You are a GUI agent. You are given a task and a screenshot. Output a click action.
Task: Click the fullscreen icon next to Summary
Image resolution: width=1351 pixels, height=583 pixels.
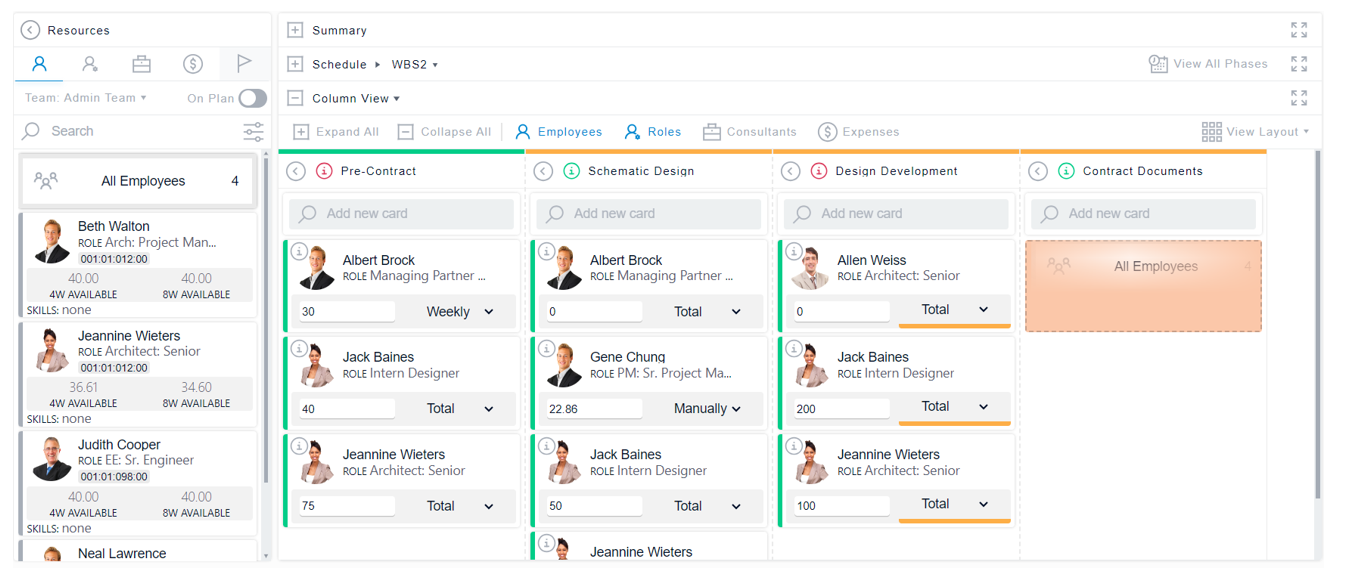1298,29
